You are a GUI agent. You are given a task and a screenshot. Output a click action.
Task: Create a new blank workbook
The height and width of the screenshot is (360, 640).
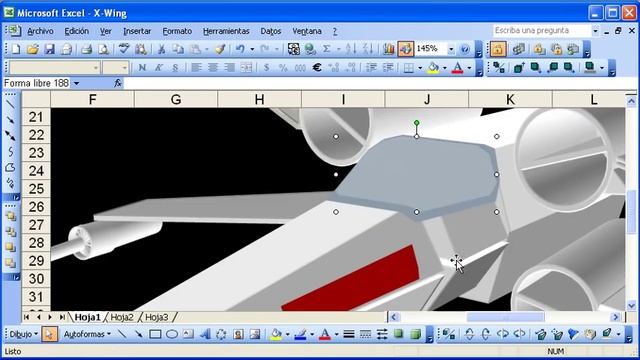(x=16, y=49)
